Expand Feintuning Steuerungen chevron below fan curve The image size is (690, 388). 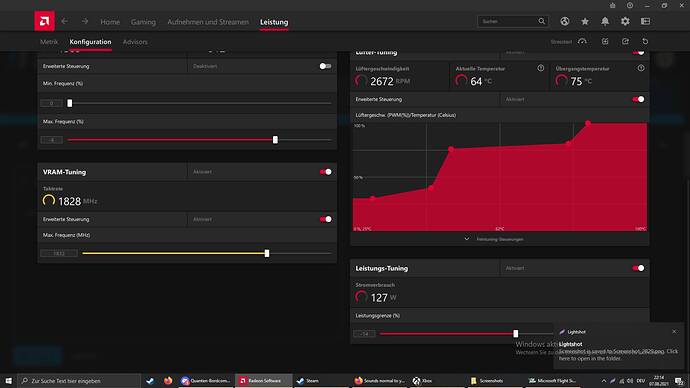click(x=466, y=239)
